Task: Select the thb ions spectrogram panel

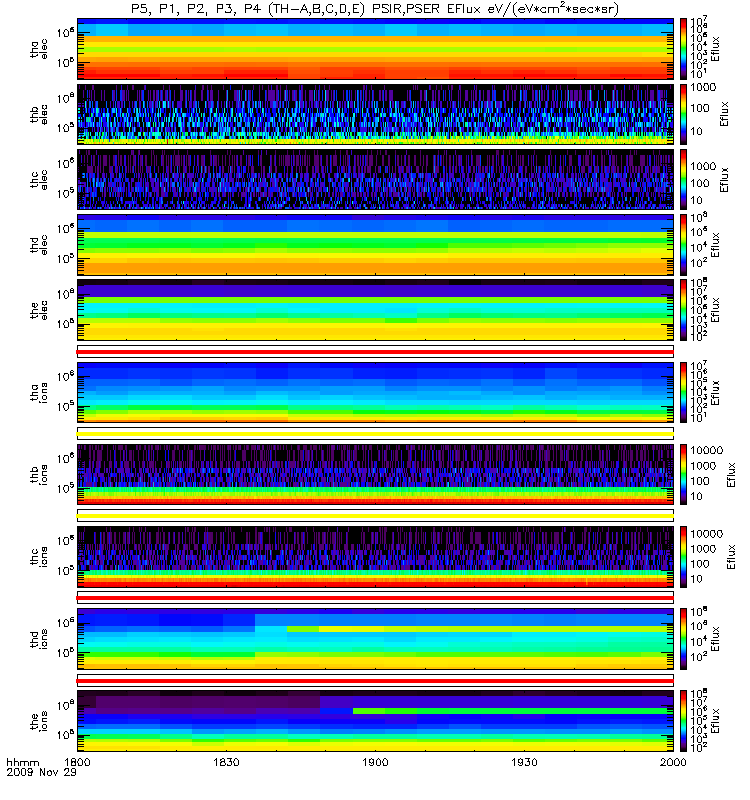Action: (x=375, y=474)
